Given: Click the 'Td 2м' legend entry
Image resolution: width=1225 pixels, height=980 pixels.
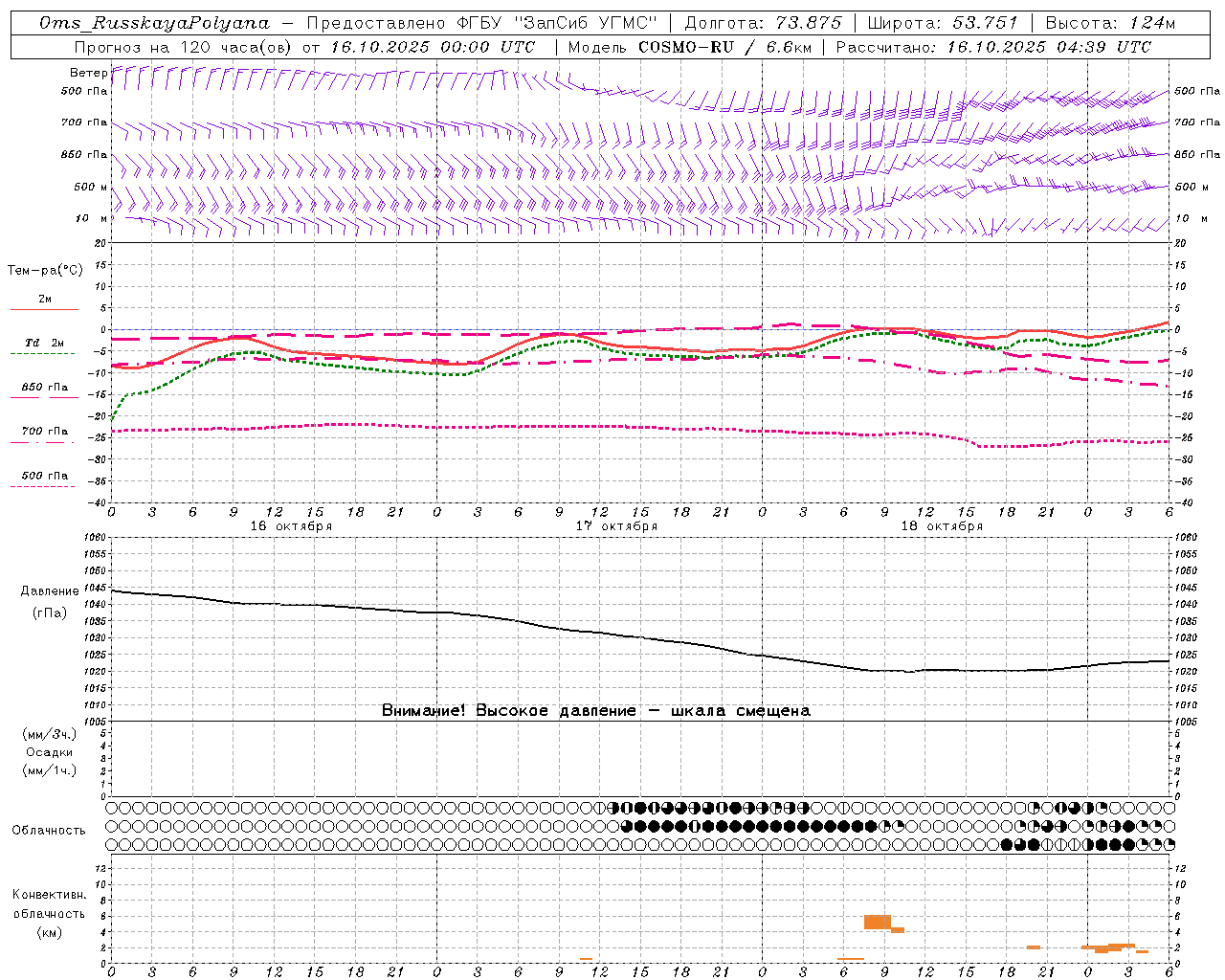Looking at the screenshot, I should (45, 343).
